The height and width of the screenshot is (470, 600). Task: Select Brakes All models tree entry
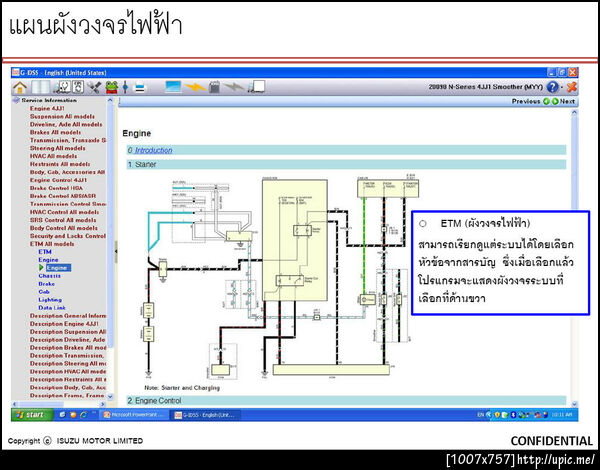coord(55,132)
